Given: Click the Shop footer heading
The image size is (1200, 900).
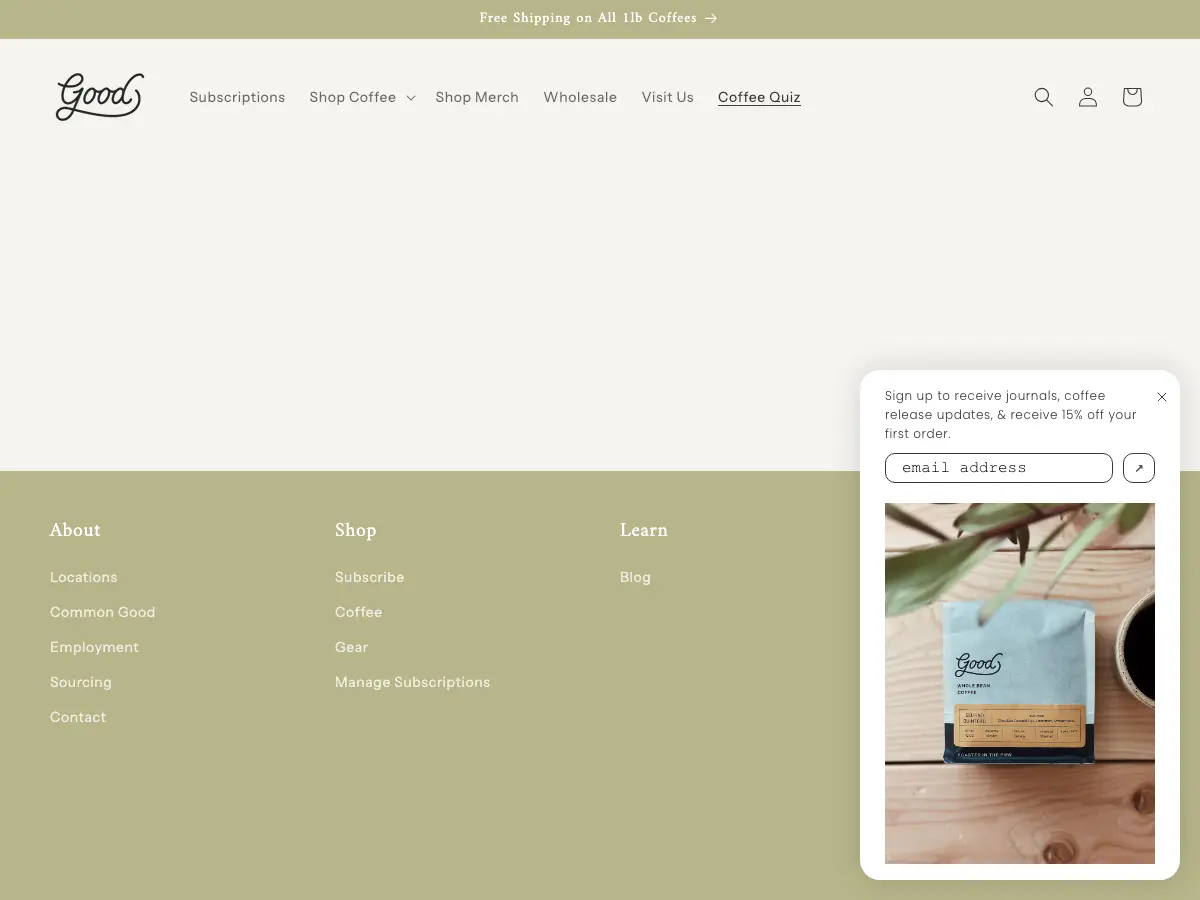Looking at the screenshot, I should [356, 530].
